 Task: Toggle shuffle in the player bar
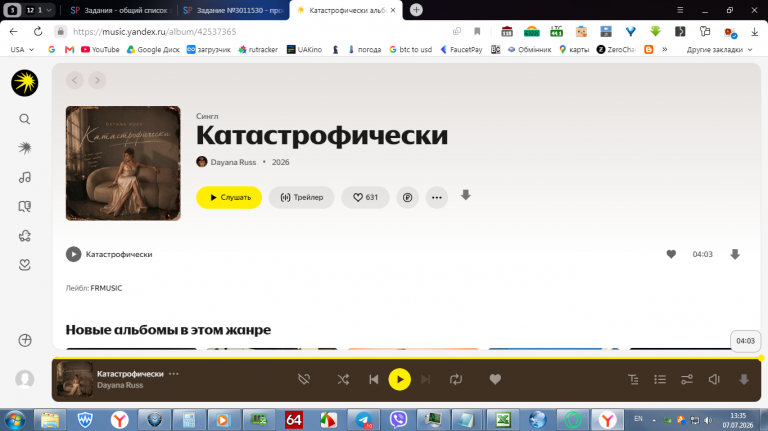point(343,380)
